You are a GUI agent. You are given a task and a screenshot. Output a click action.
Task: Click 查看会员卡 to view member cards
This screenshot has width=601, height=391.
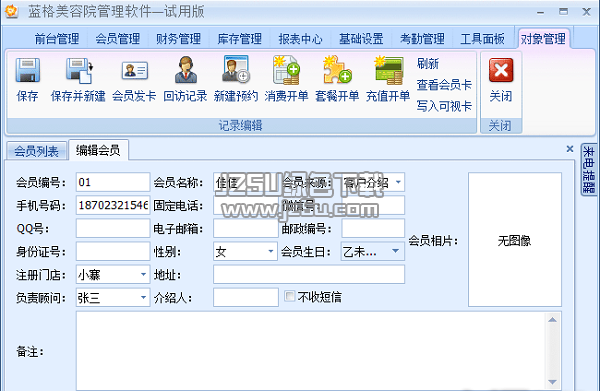click(444, 84)
